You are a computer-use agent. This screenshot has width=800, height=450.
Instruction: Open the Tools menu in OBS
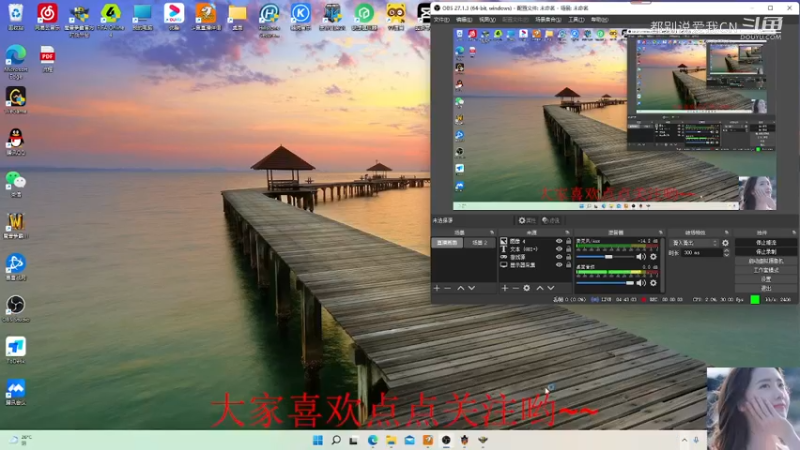tap(576, 19)
